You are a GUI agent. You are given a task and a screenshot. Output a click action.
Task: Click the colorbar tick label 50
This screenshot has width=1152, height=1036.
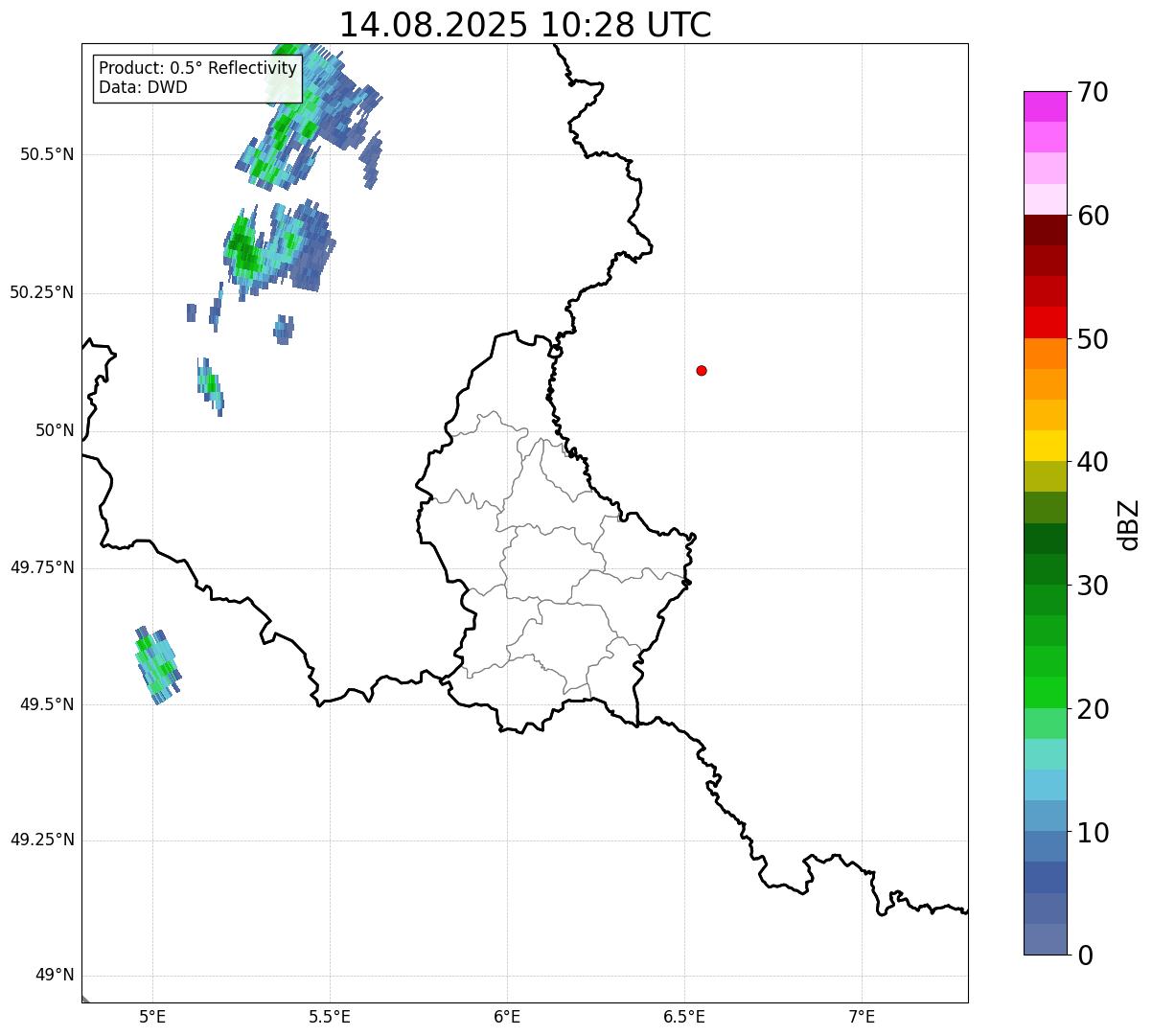[1093, 339]
